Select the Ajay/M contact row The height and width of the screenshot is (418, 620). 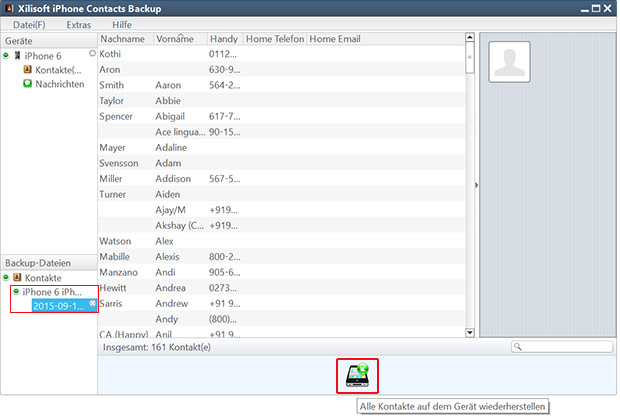(x=281, y=210)
